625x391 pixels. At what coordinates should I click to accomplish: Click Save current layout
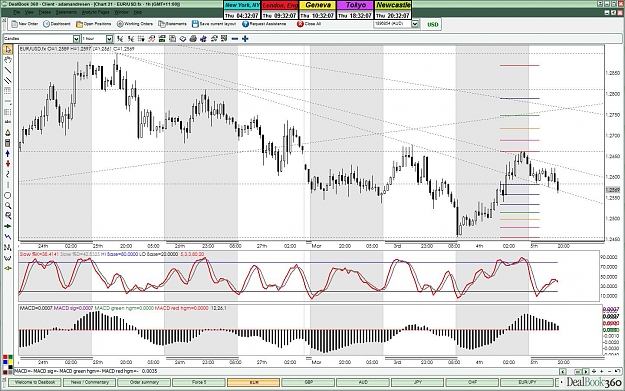click(x=214, y=24)
